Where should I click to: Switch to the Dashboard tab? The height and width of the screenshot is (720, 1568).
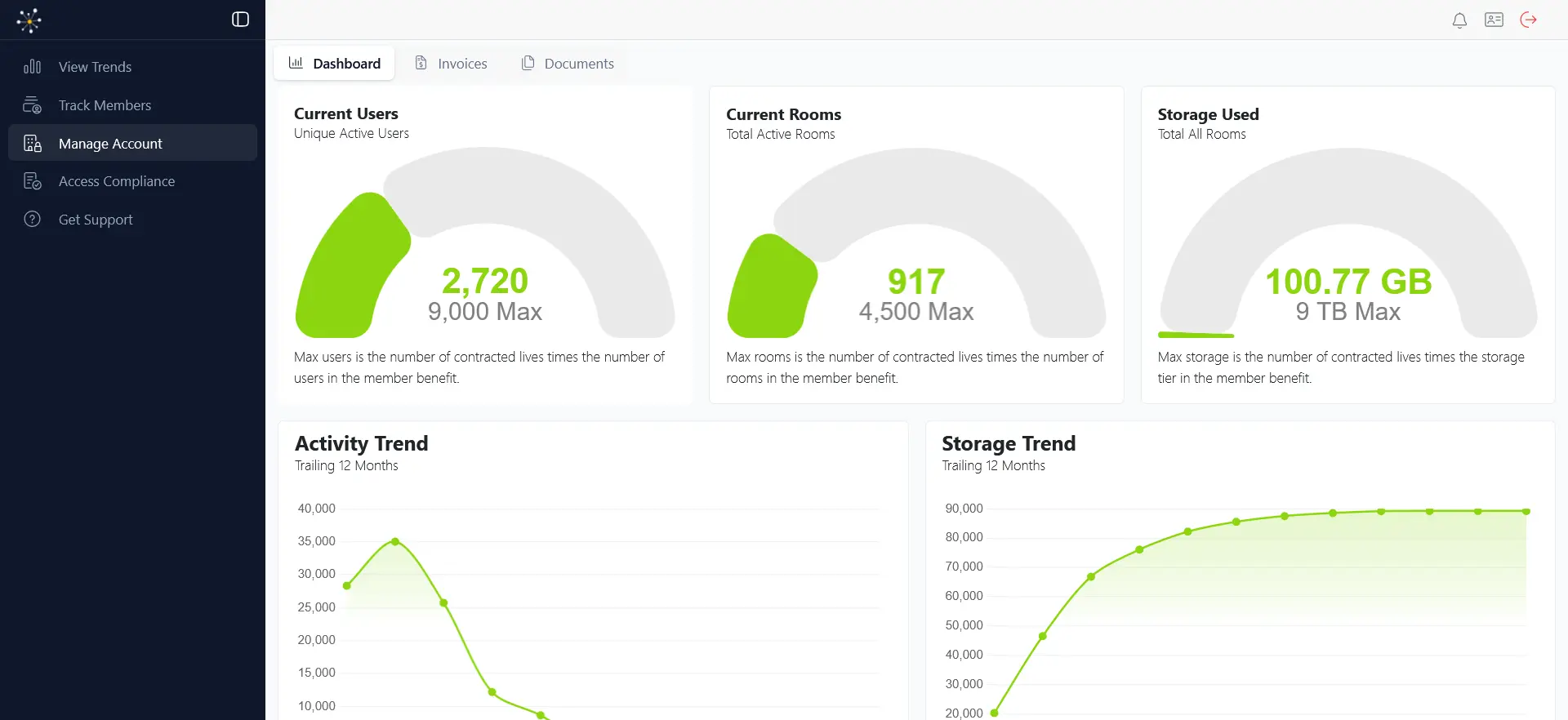click(x=334, y=64)
